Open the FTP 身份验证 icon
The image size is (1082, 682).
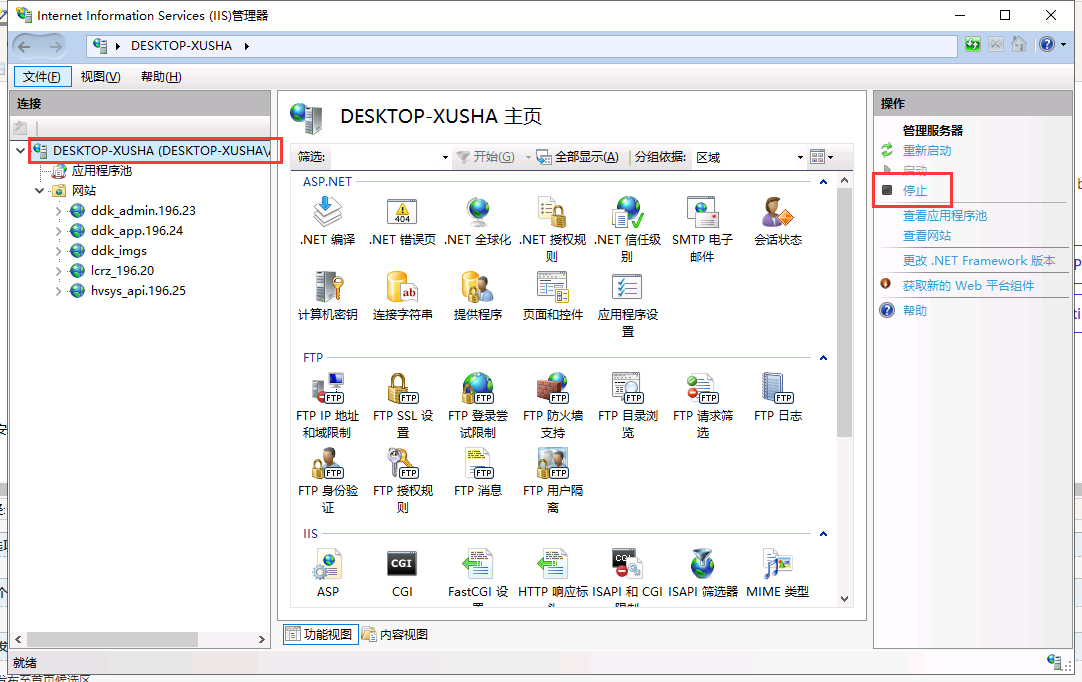pos(328,462)
